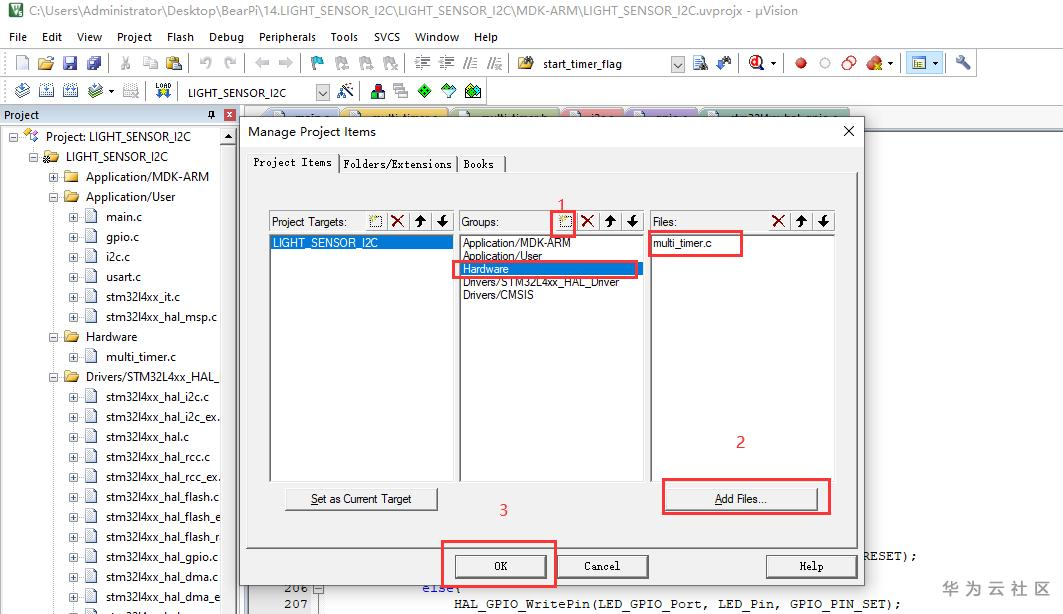Collapse the Drivers/STM32L4xx_HAL folder
Screen dimensions: 1063x614
coord(54,377)
